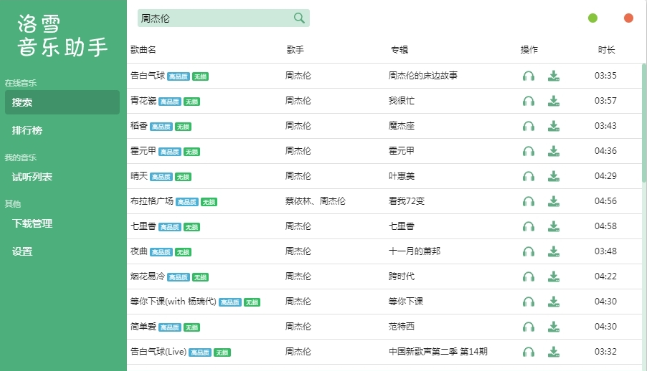The image size is (647, 371).
Task: Click the song title 等你下课(with 杨瑞代)
Action: tap(173, 301)
